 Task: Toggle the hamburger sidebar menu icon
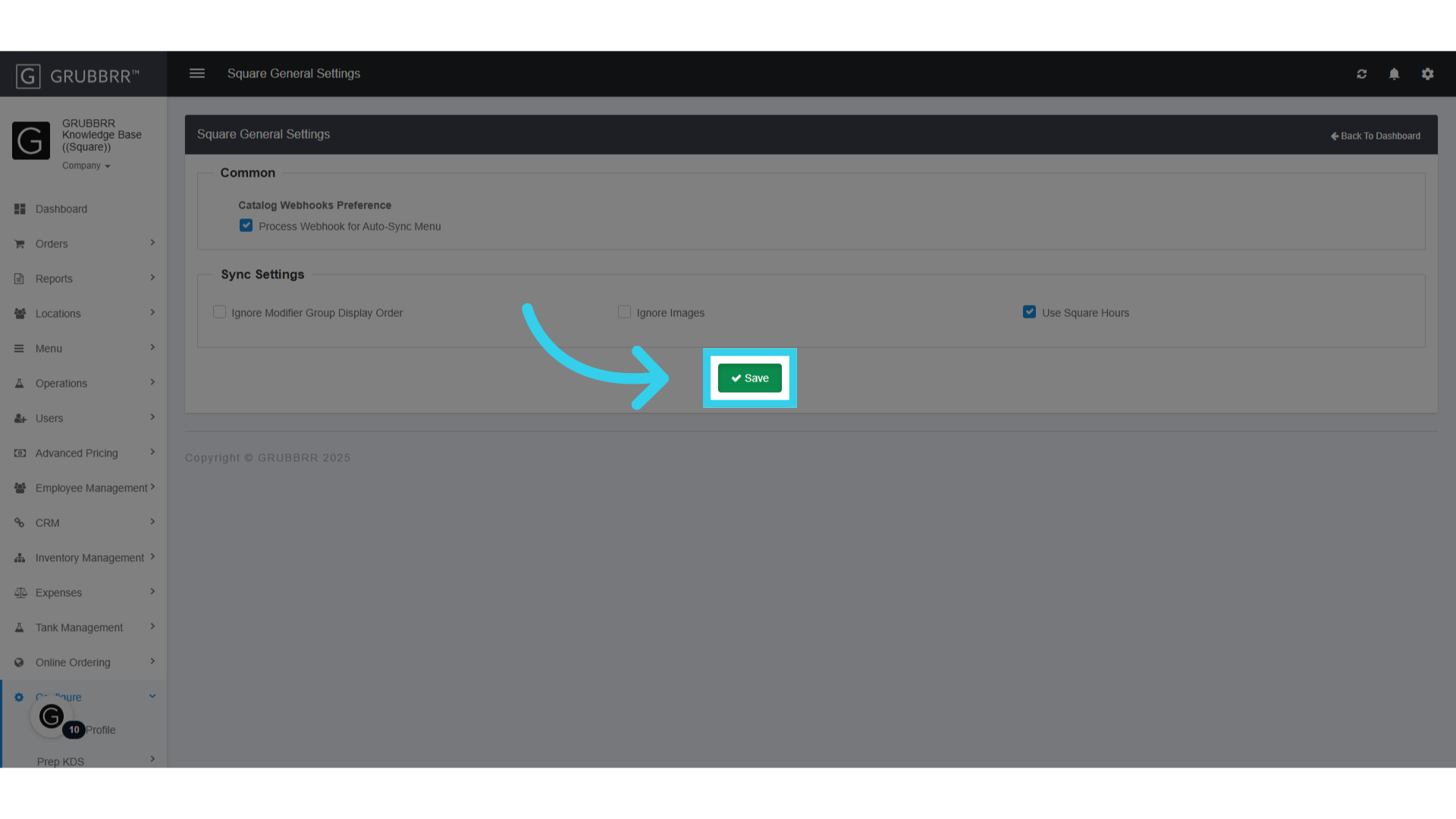197,74
